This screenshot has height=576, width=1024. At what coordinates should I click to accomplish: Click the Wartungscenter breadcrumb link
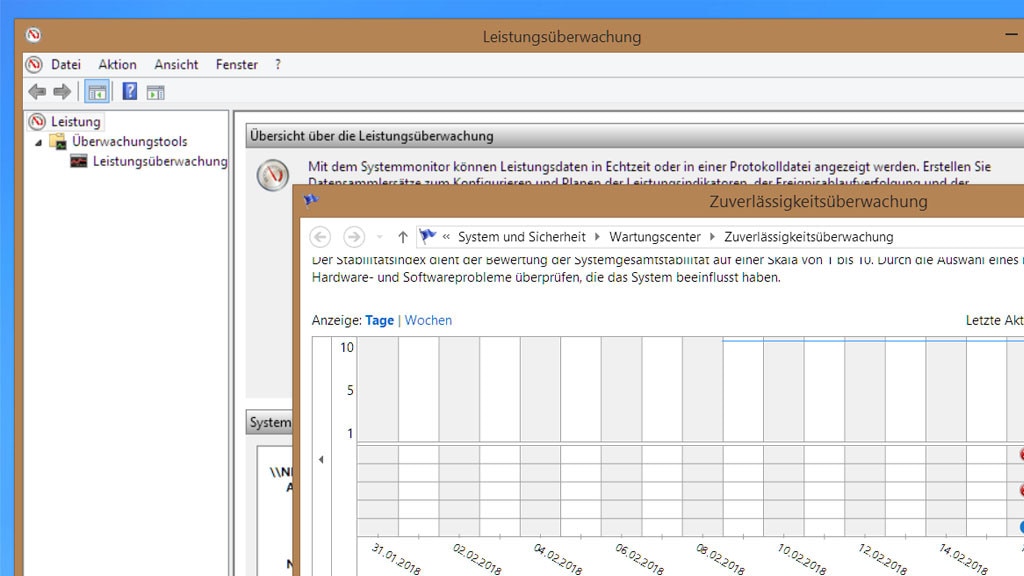coord(654,237)
